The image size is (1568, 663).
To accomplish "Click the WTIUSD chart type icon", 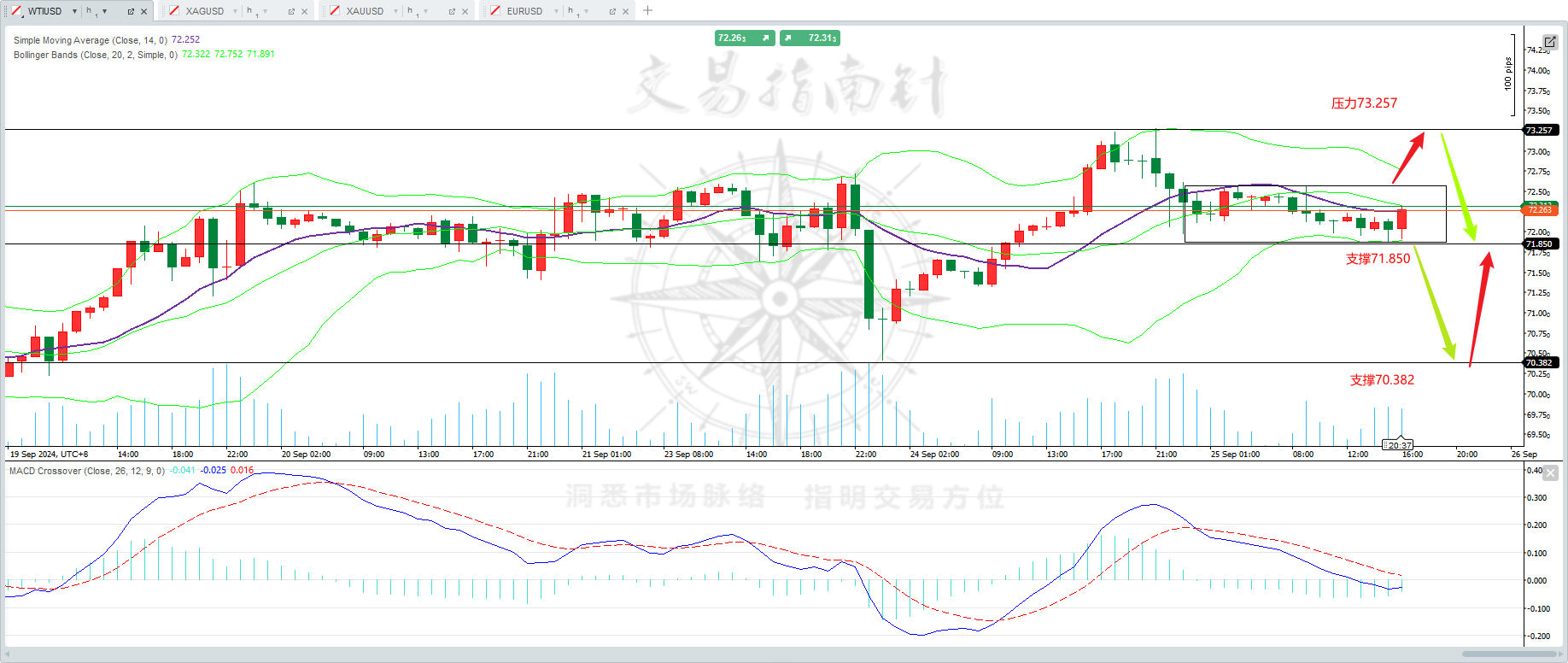I will pos(16,11).
